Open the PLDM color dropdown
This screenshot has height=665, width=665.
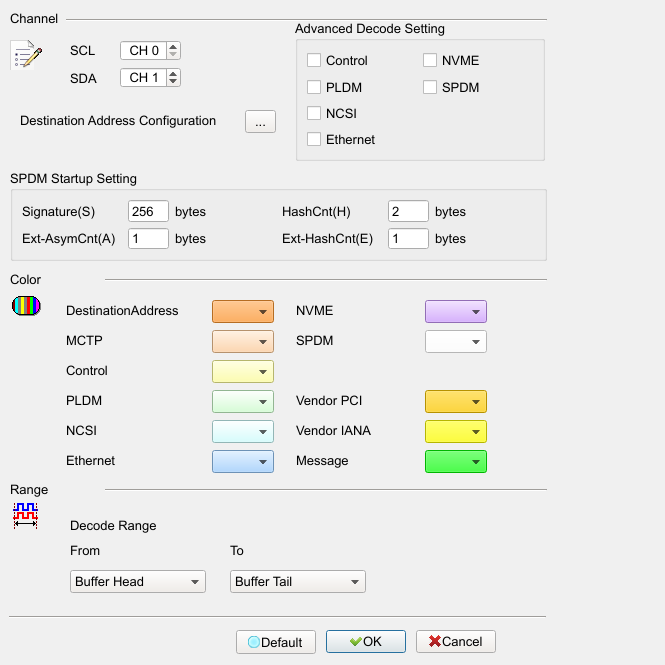click(x=243, y=401)
